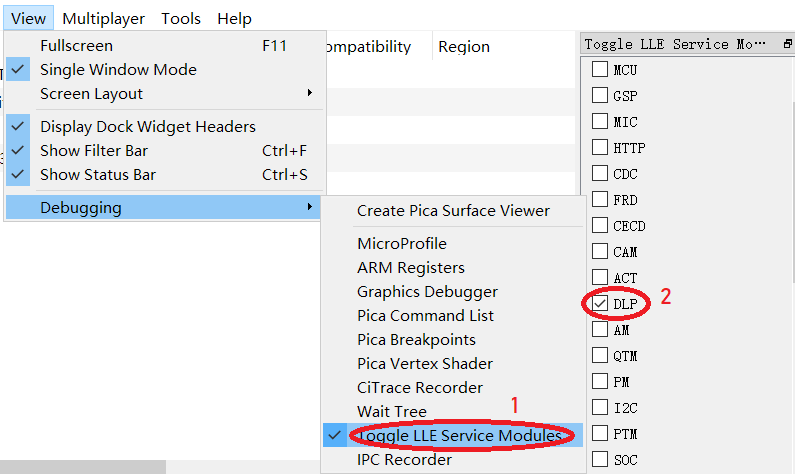The height and width of the screenshot is (474, 795).
Task: Open the Tools menu
Action: pos(181,18)
